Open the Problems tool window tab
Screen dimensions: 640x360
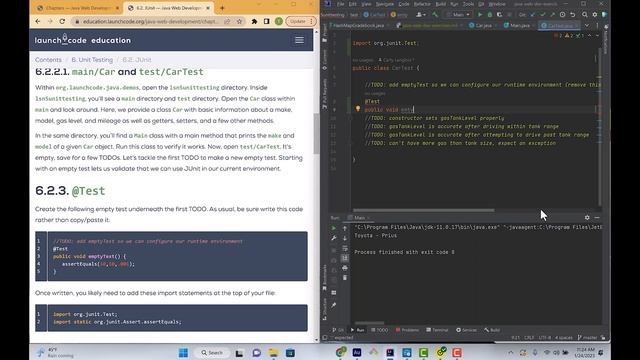coord(407,330)
